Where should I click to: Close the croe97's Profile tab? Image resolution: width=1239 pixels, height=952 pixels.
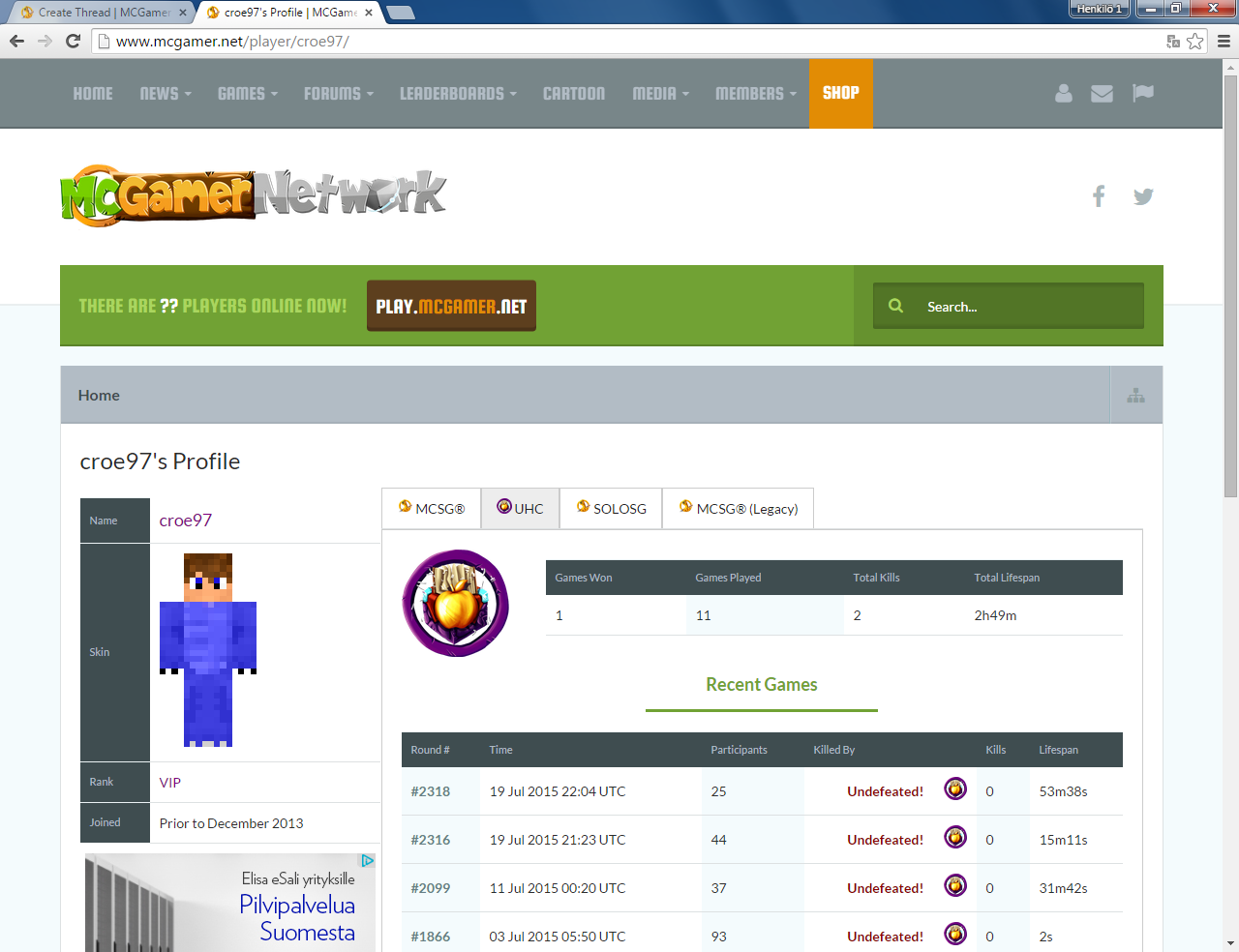(x=369, y=13)
